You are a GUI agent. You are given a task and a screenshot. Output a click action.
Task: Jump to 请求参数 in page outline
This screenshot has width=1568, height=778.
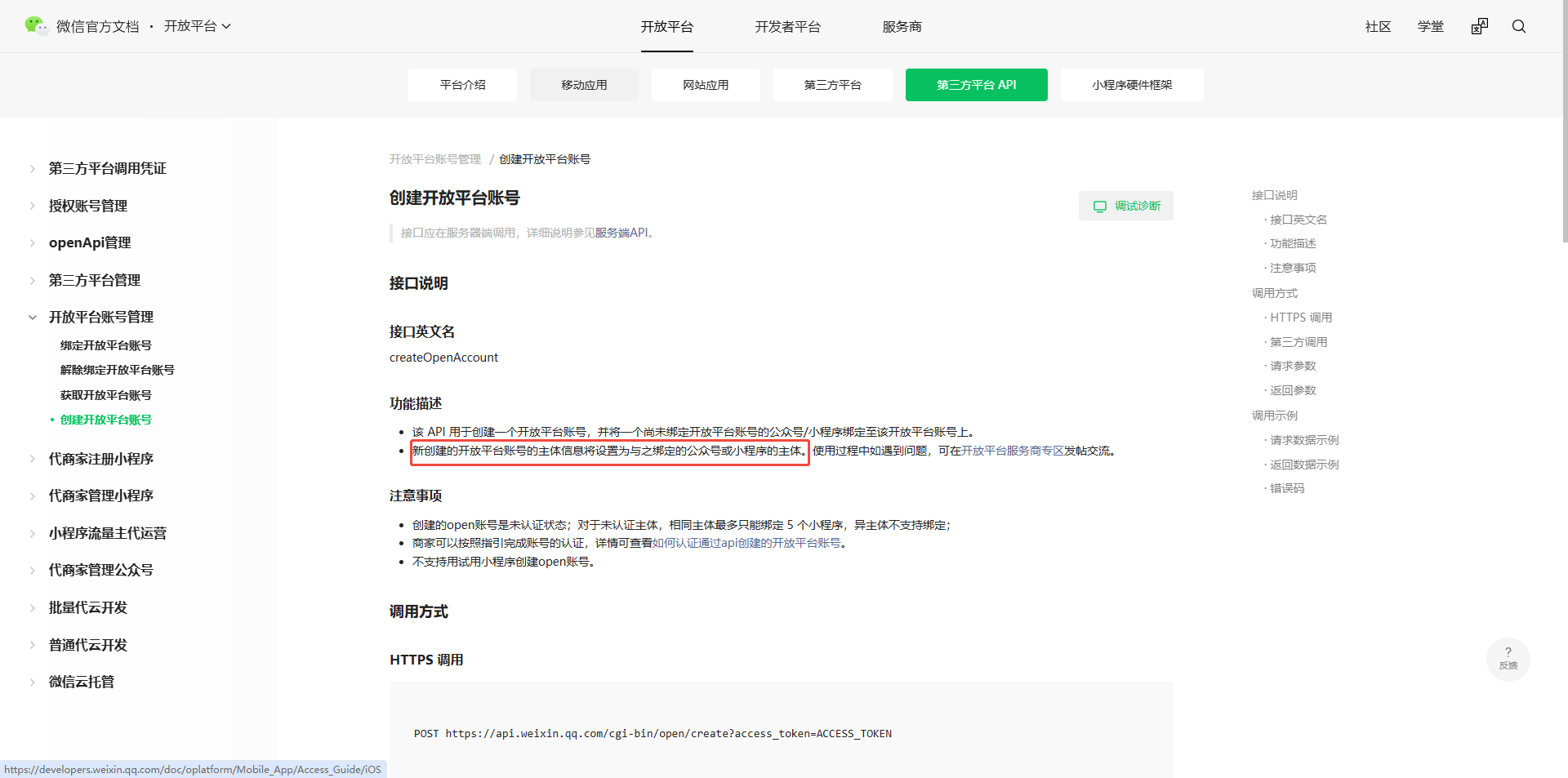[1293, 366]
